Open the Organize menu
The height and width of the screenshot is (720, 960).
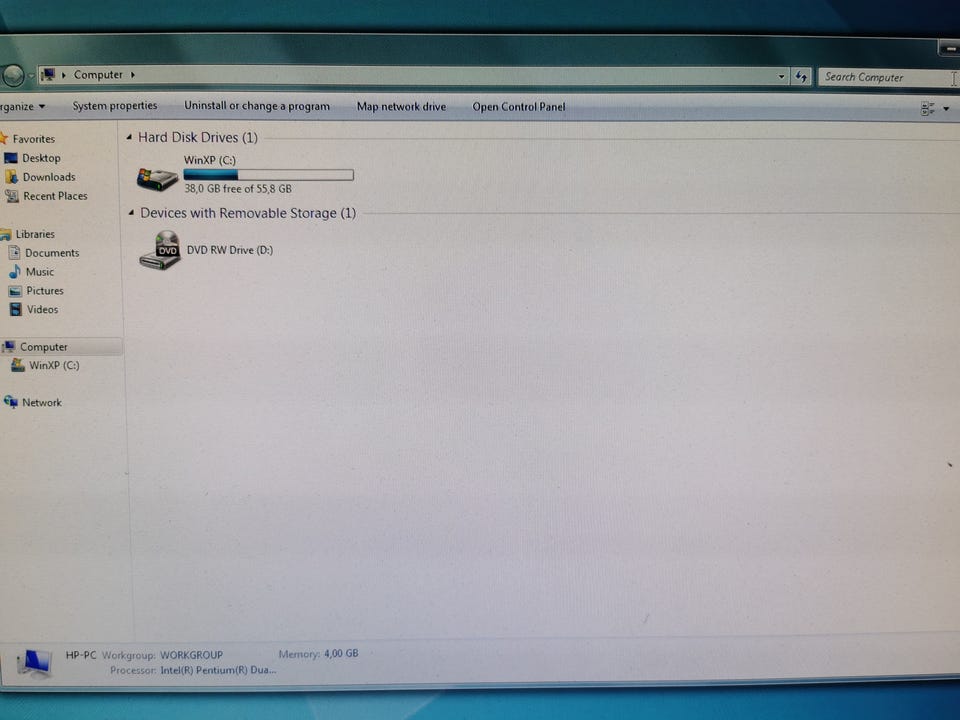coord(22,107)
